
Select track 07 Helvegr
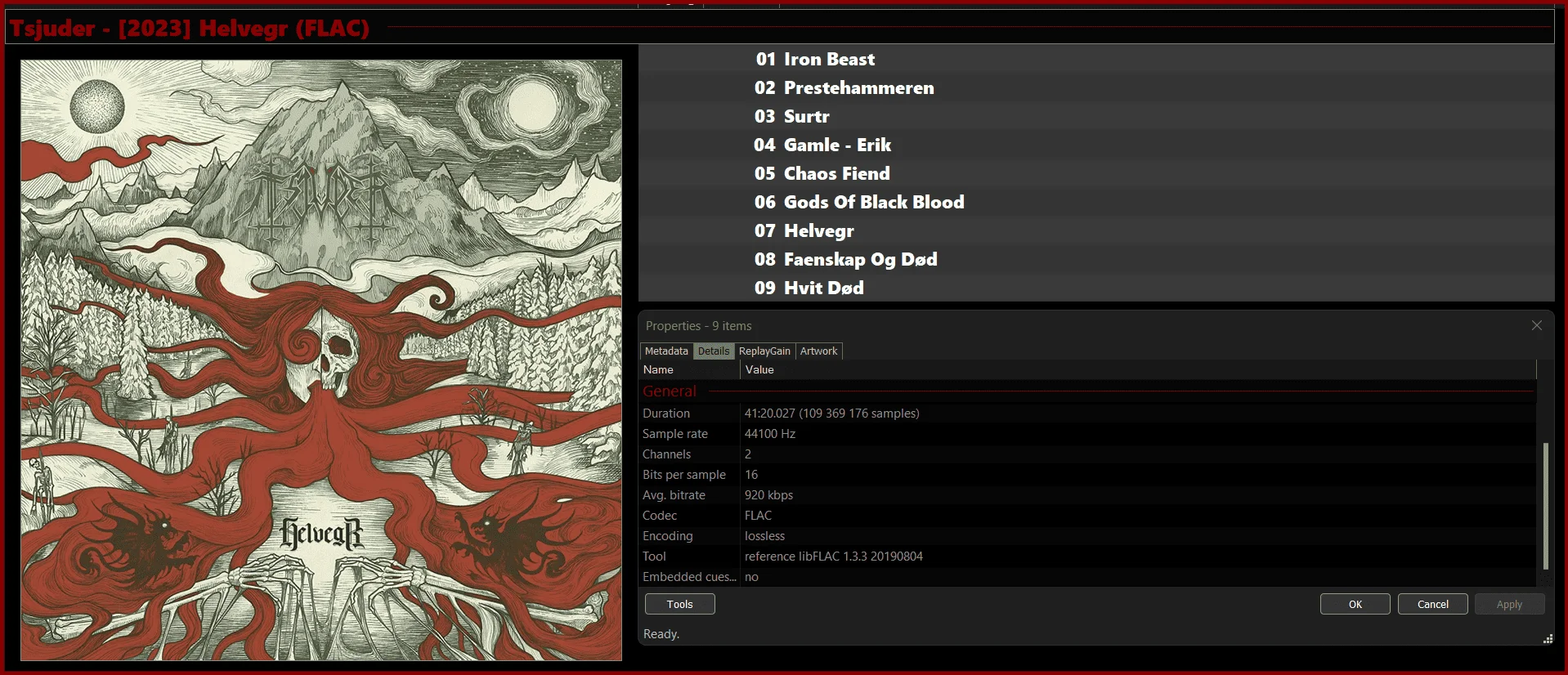(1095, 230)
